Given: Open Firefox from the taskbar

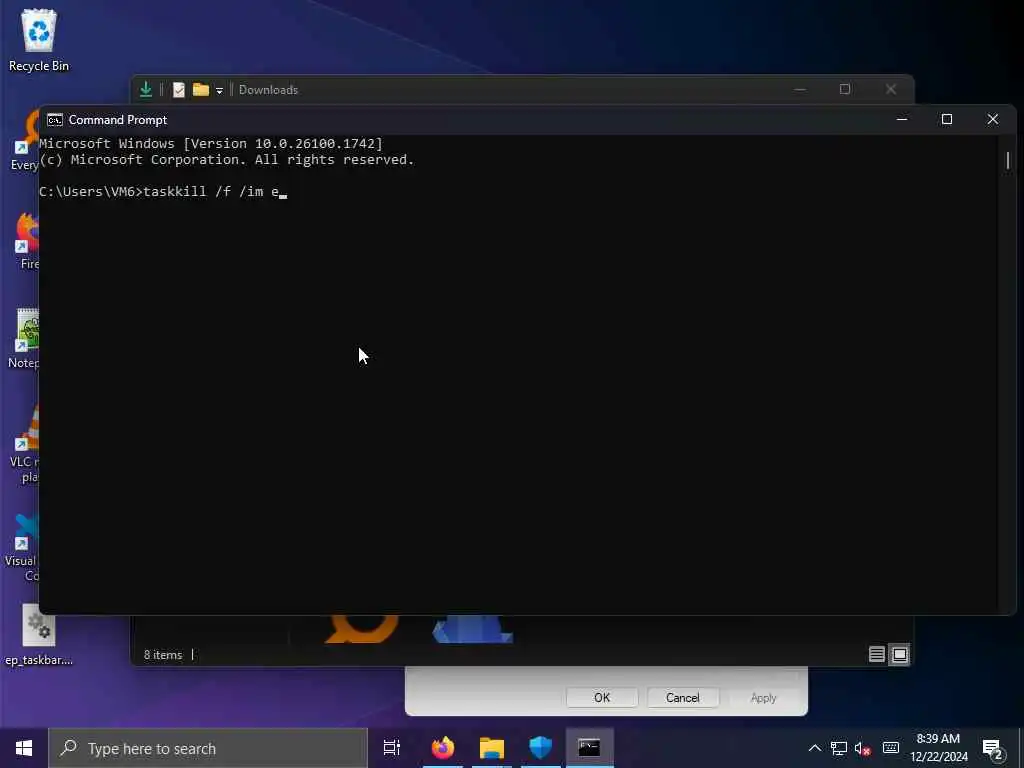Looking at the screenshot, I should (x=443, y=748).
